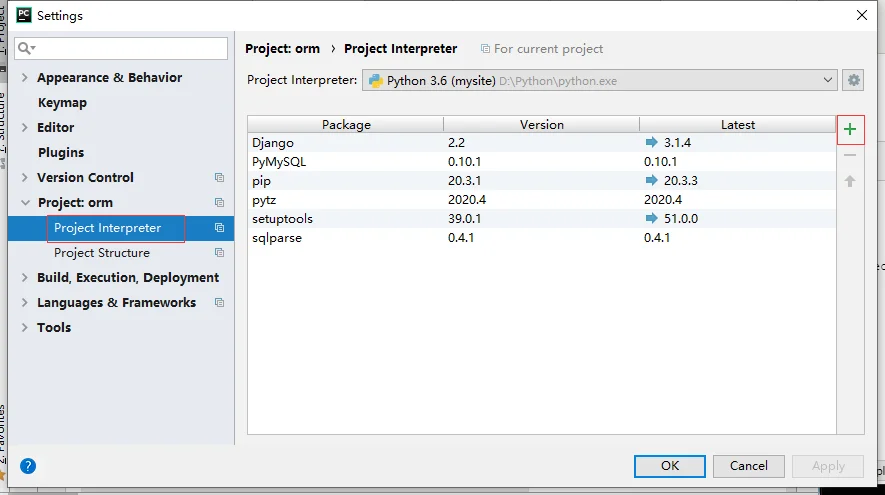Viewport: 885px width, 495px height.
Task: Click the copy icon beside Languages & Frameworks
Action: (220, 303)
